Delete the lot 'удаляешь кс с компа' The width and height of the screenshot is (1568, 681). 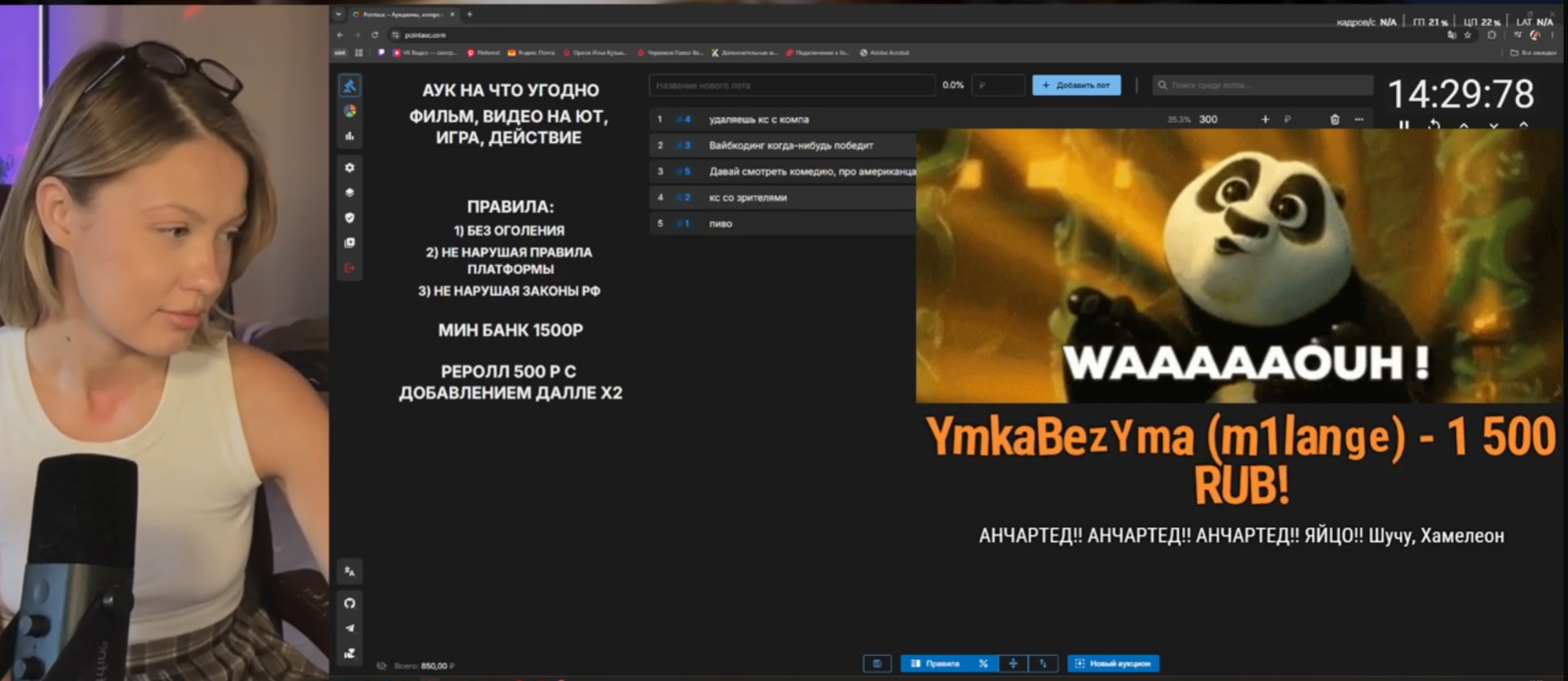(1334, 119)
